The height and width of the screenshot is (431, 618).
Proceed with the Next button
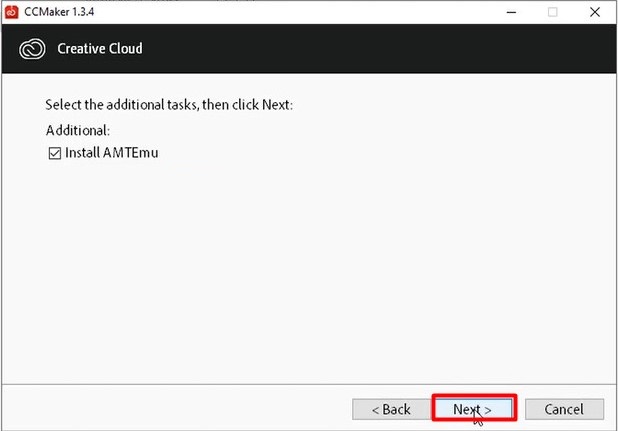coord(473,409)
